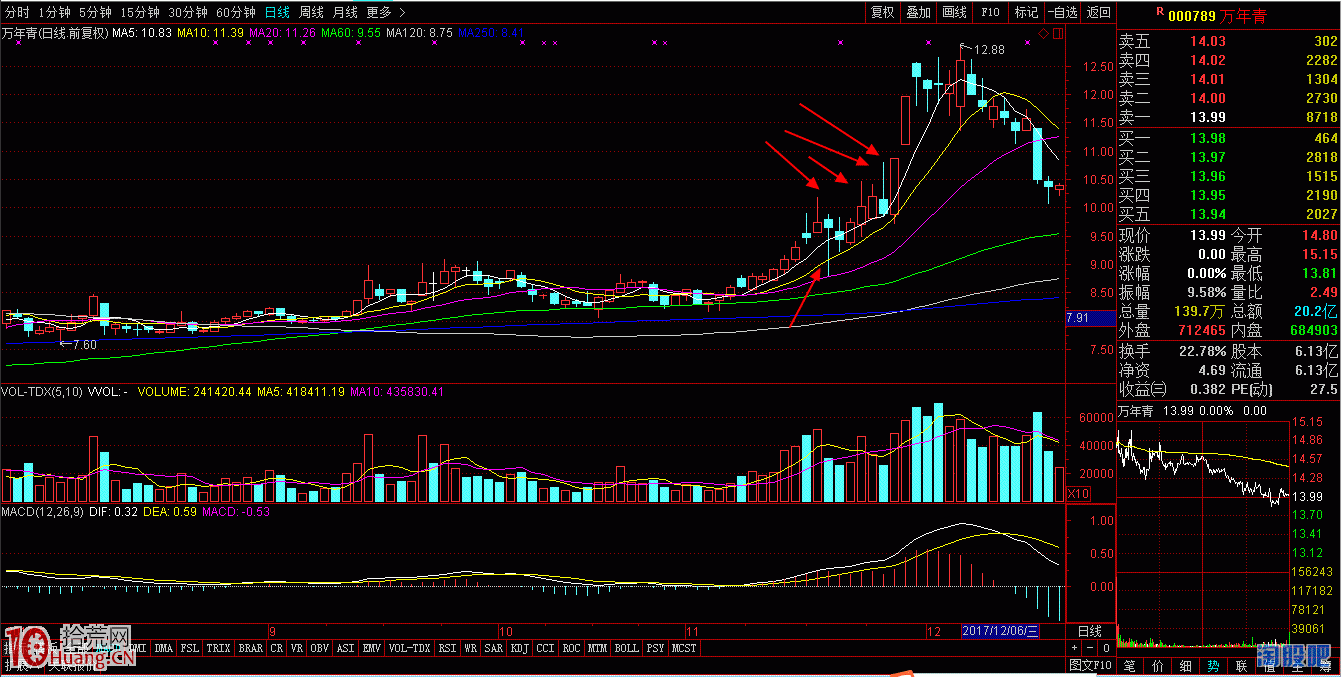Select the 15分钟 period
1342x677 pixels.
click(139, 12)
